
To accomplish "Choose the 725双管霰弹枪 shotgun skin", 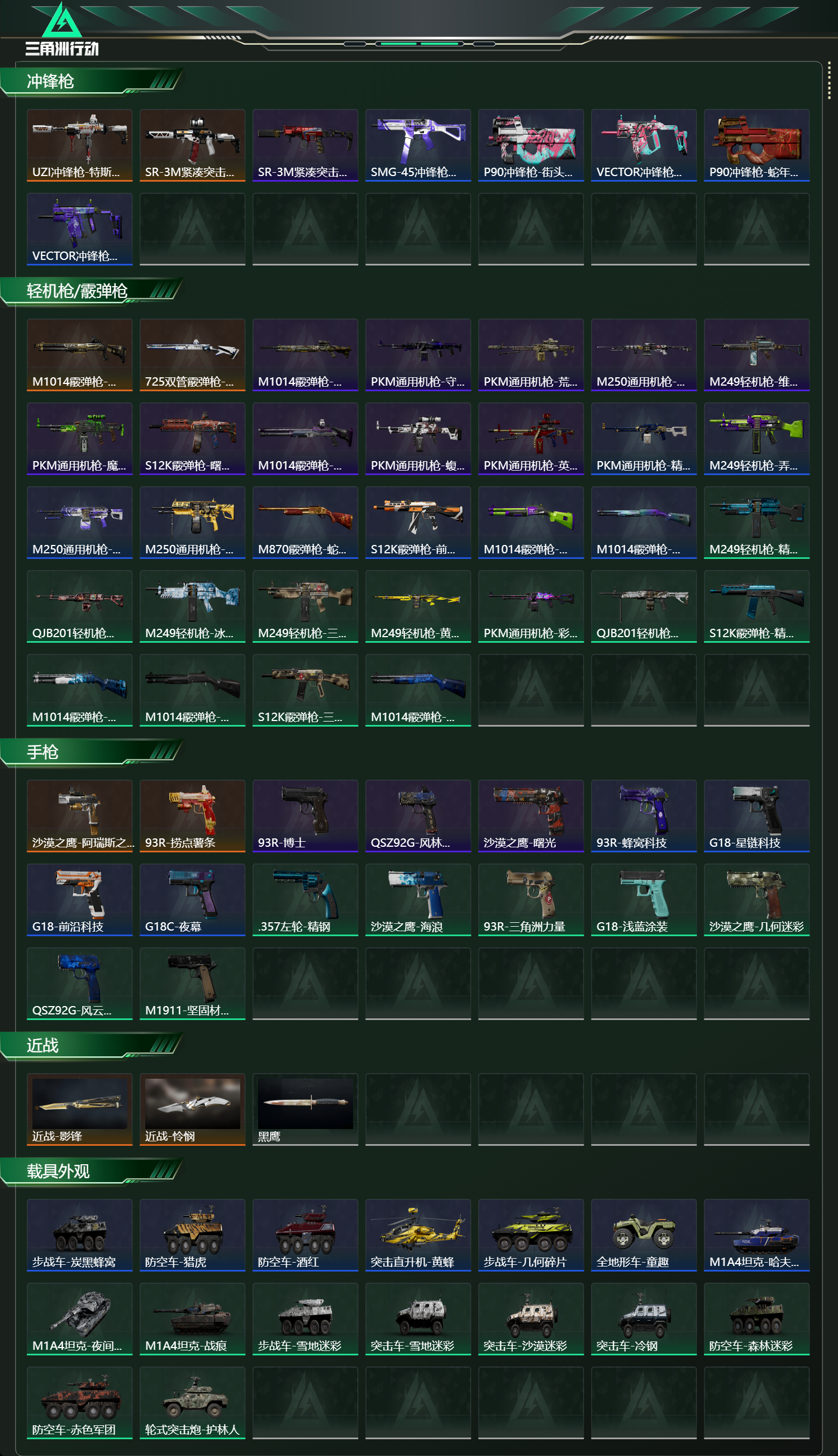I will pyautogui.click(x=192, y=355).
